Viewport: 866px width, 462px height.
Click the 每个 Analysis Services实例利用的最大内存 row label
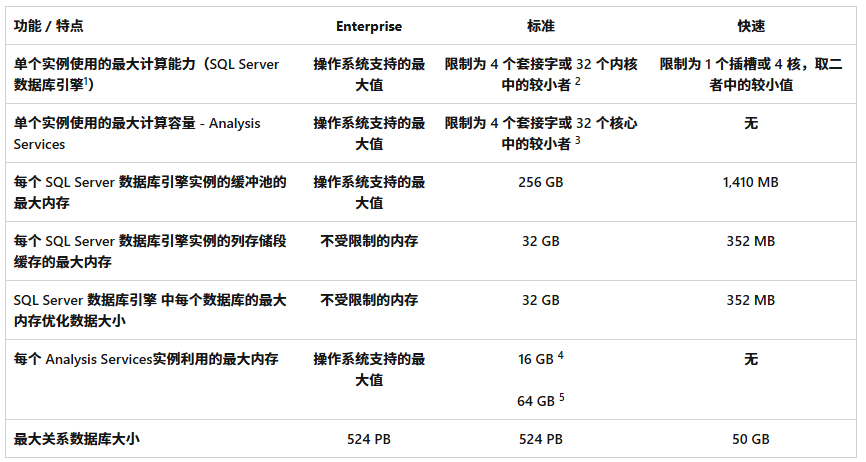146,359
